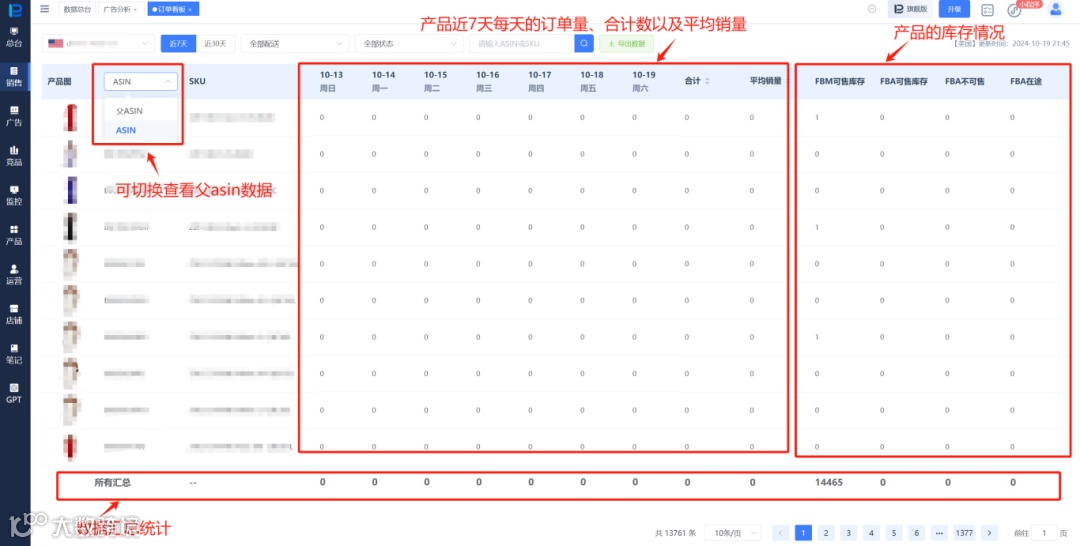
Task: Open the 产品 sidebar section
Action: click(14, 235)
